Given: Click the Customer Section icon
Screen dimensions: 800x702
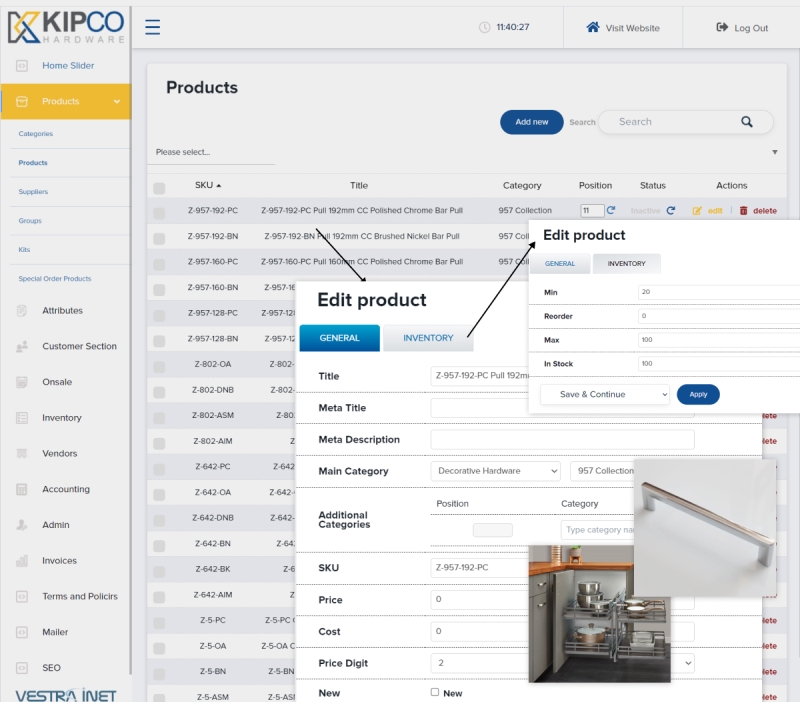Looking at the screenshot, I should (x=22, y=346).
